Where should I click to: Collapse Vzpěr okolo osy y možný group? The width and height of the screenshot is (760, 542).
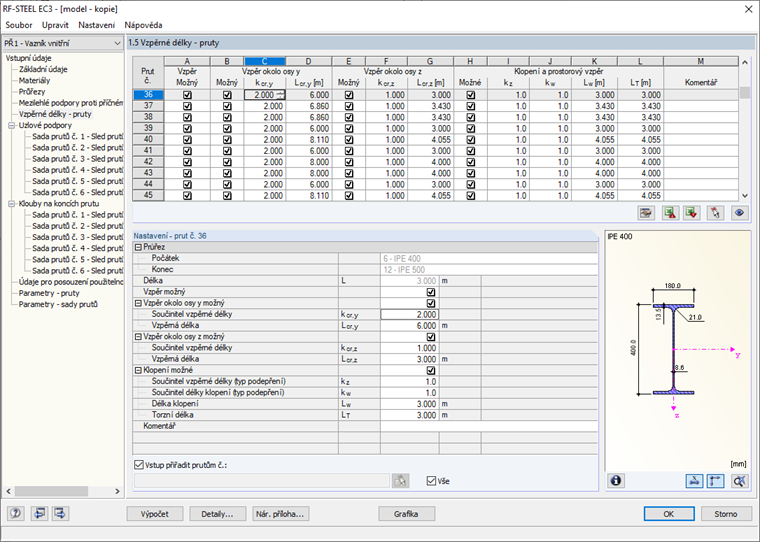pos(138,303)
